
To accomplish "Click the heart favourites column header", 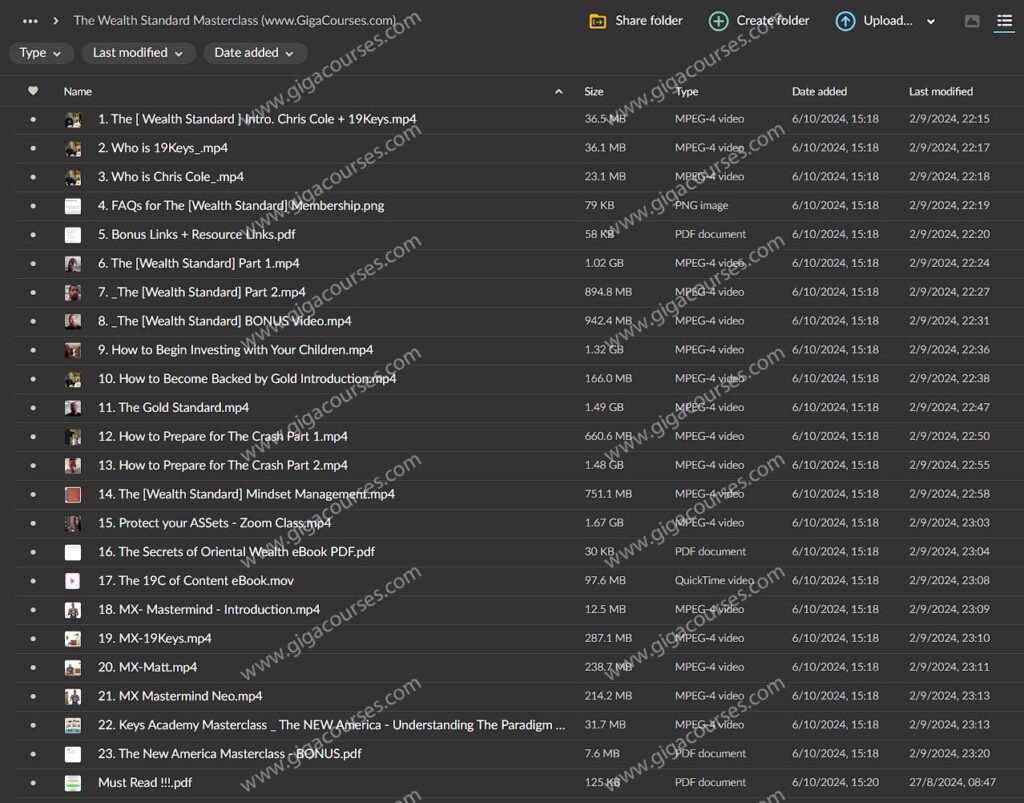I will [33, 91].
